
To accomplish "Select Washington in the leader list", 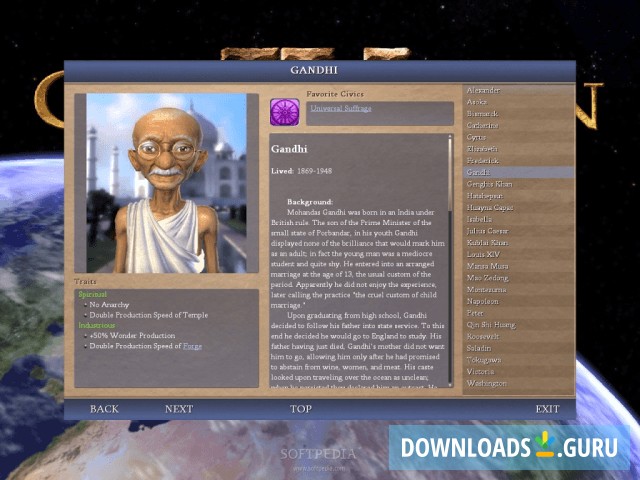I will [x=518, y=384].
